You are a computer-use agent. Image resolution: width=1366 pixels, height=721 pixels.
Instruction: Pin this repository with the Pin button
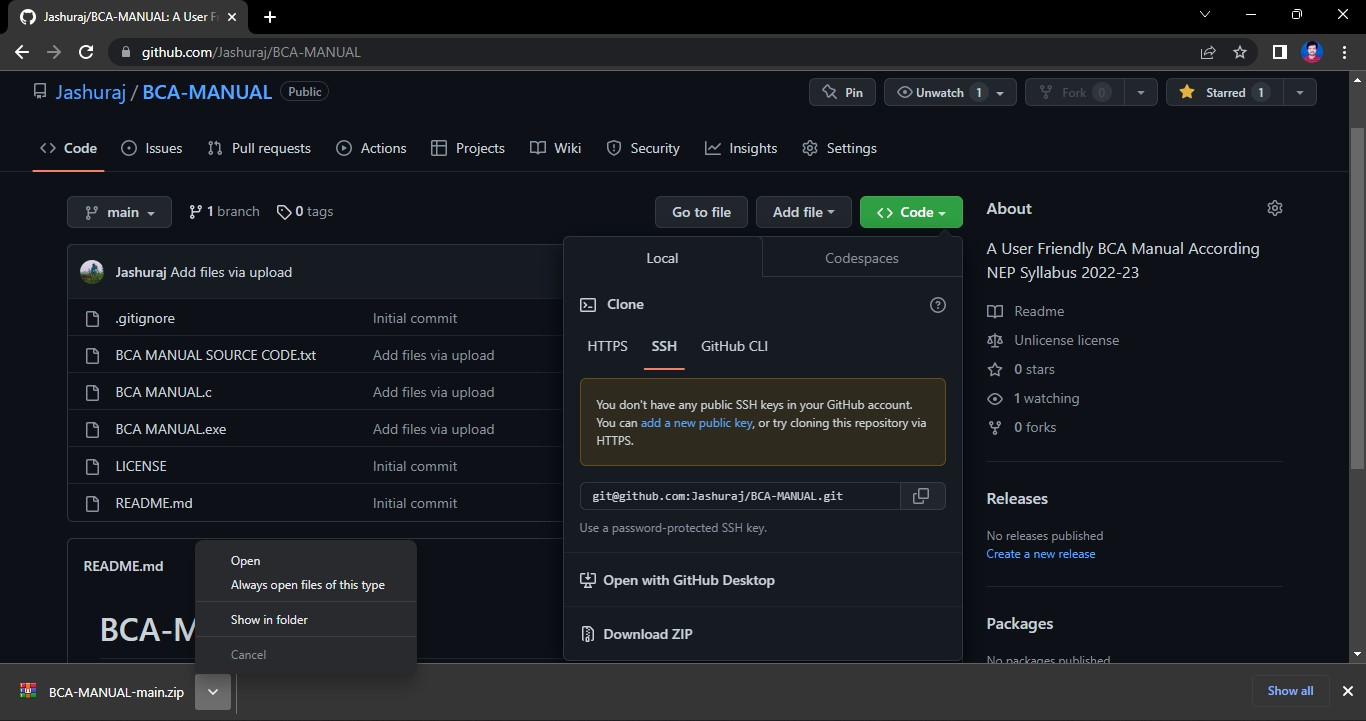tap(842, 92)
